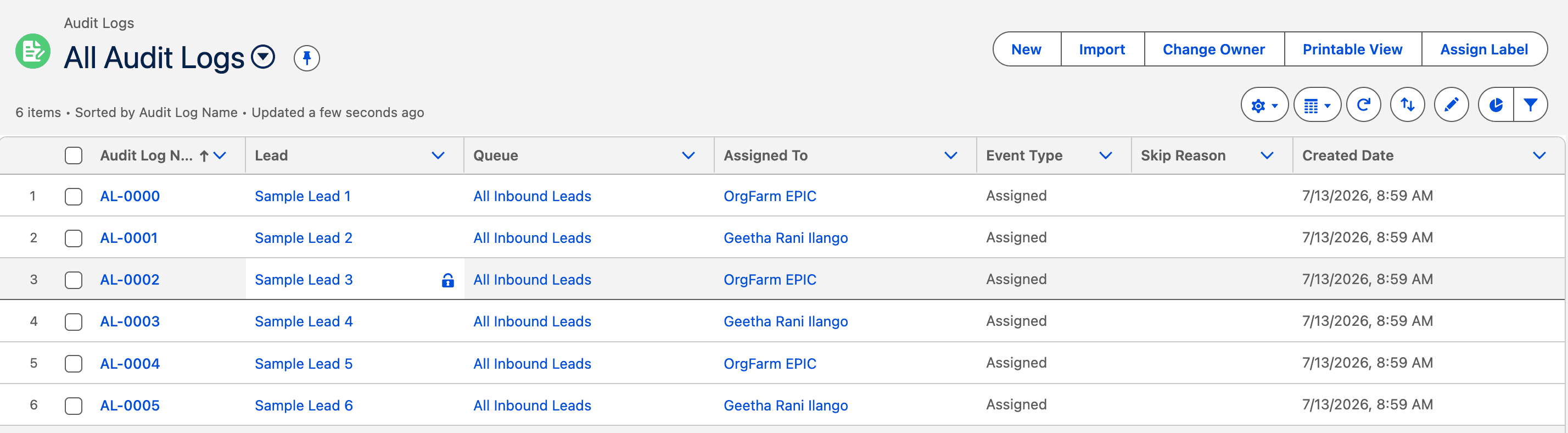Click the pencil edit list icon

1451,105
